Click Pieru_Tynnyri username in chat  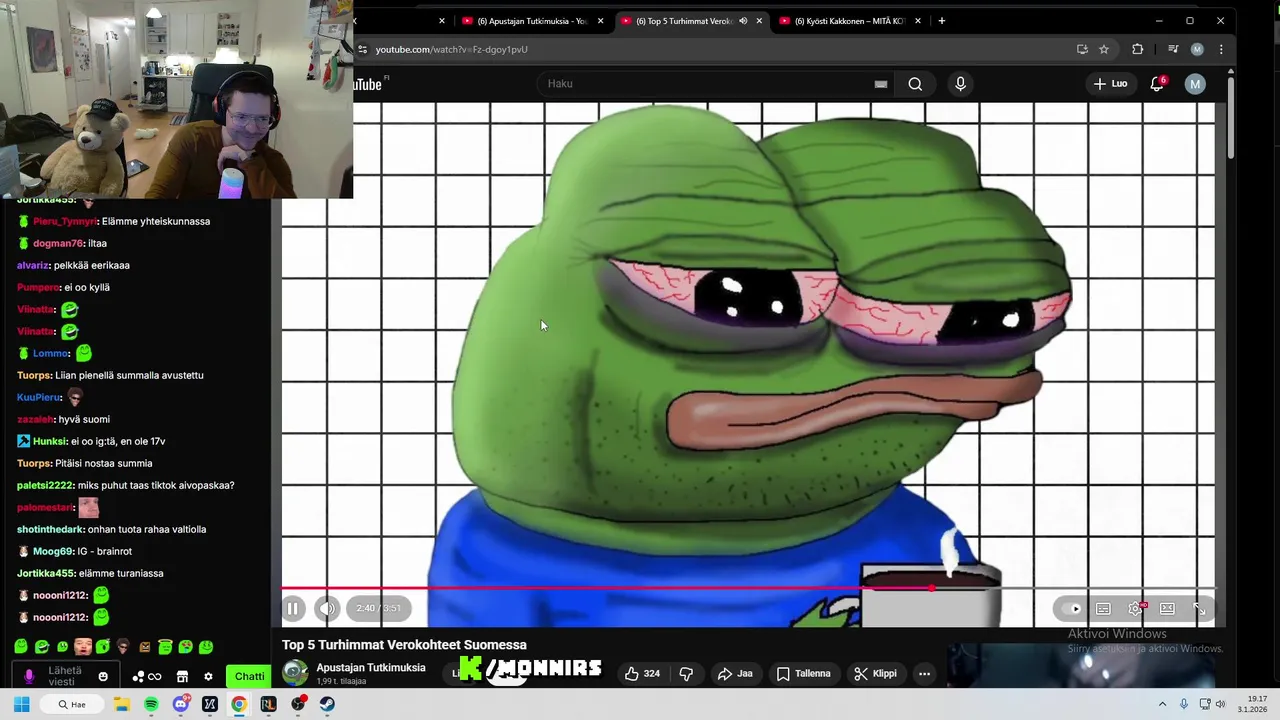click(x=64, y=221)
